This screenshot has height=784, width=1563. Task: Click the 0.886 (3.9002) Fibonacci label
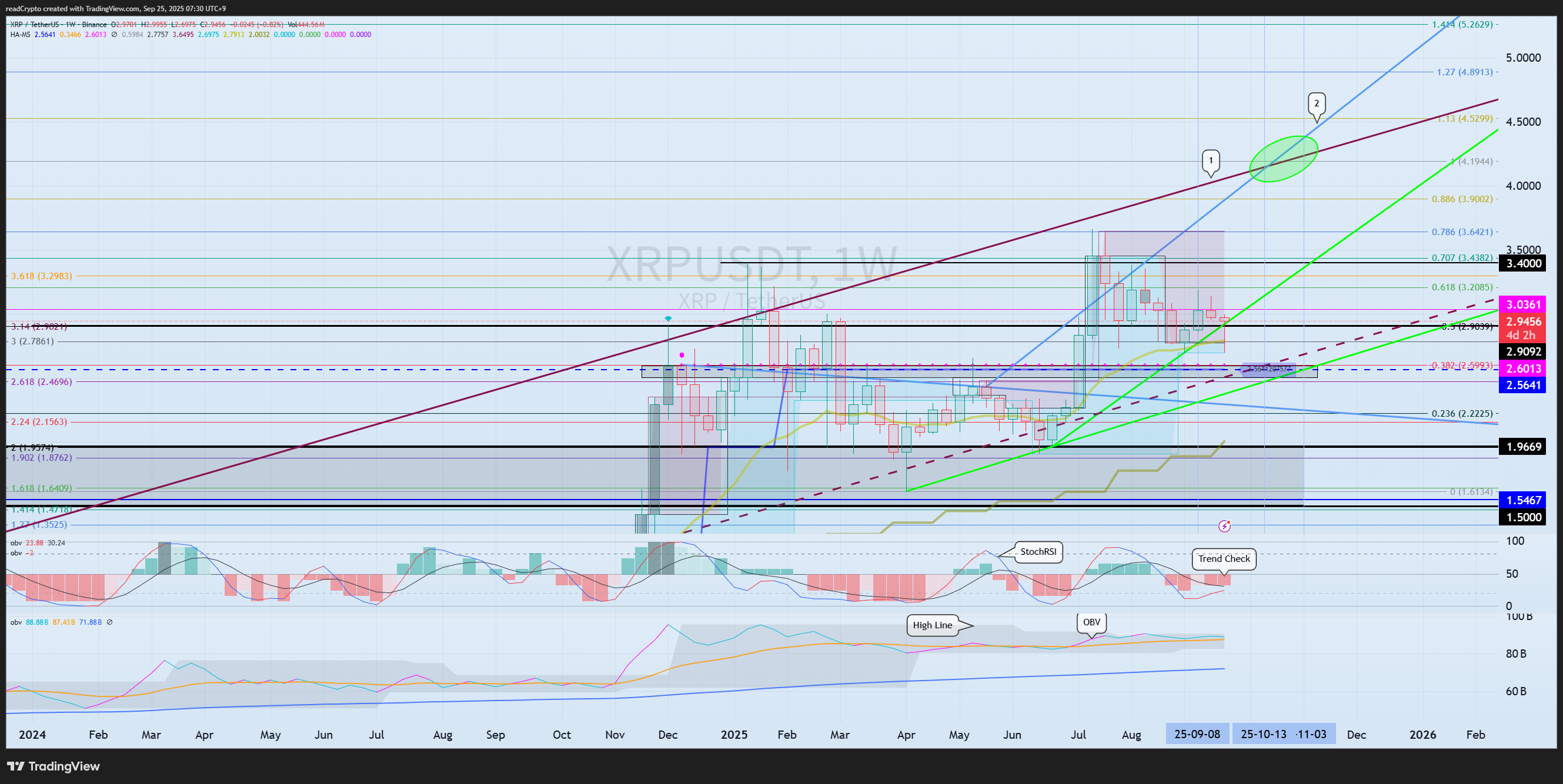pos(1462,199)
